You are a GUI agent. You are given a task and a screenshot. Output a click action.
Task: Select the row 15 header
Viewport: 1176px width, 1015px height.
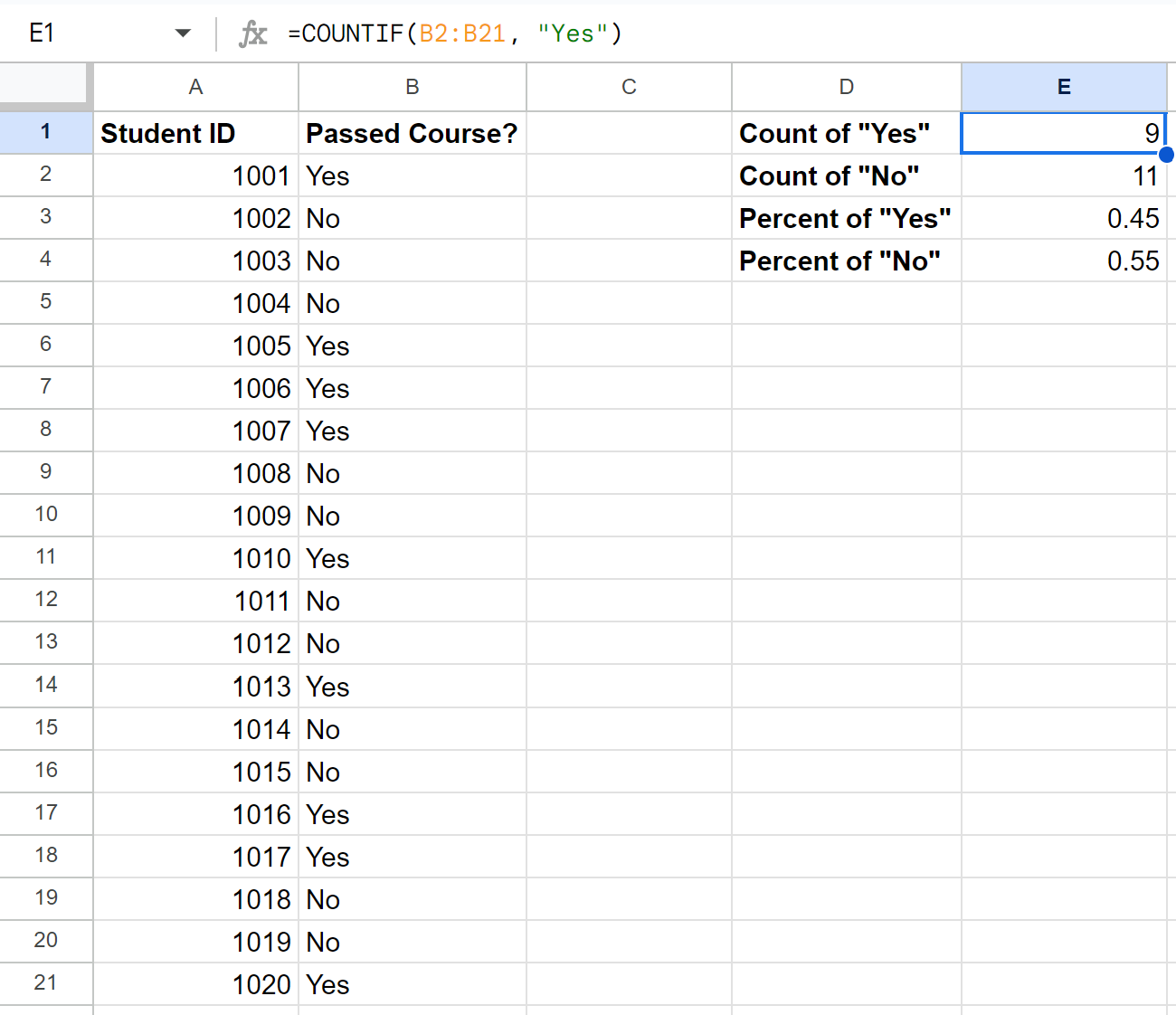point(46,728)
